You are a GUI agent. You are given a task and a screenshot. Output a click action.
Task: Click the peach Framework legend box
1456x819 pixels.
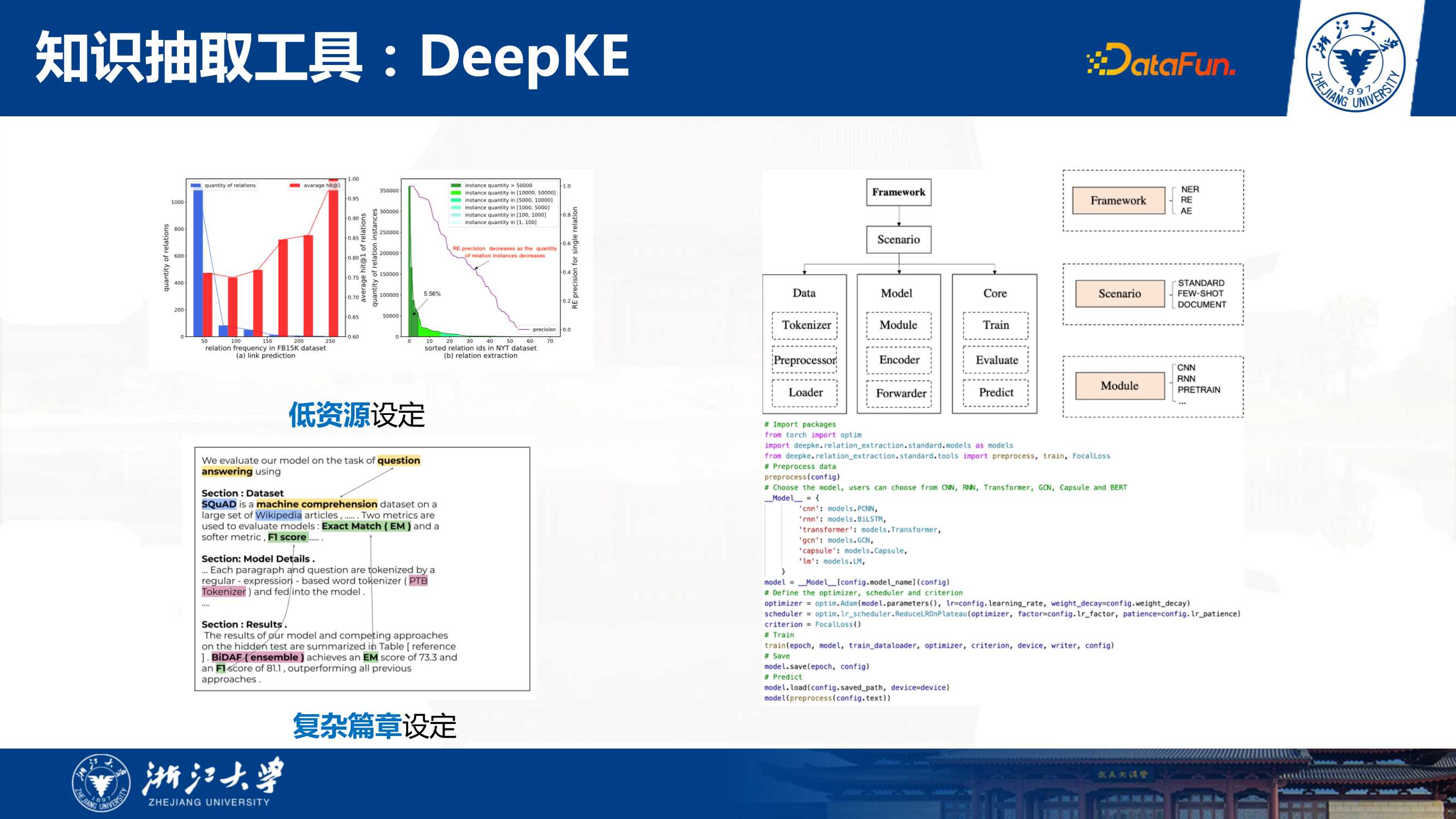point(1118,200)
